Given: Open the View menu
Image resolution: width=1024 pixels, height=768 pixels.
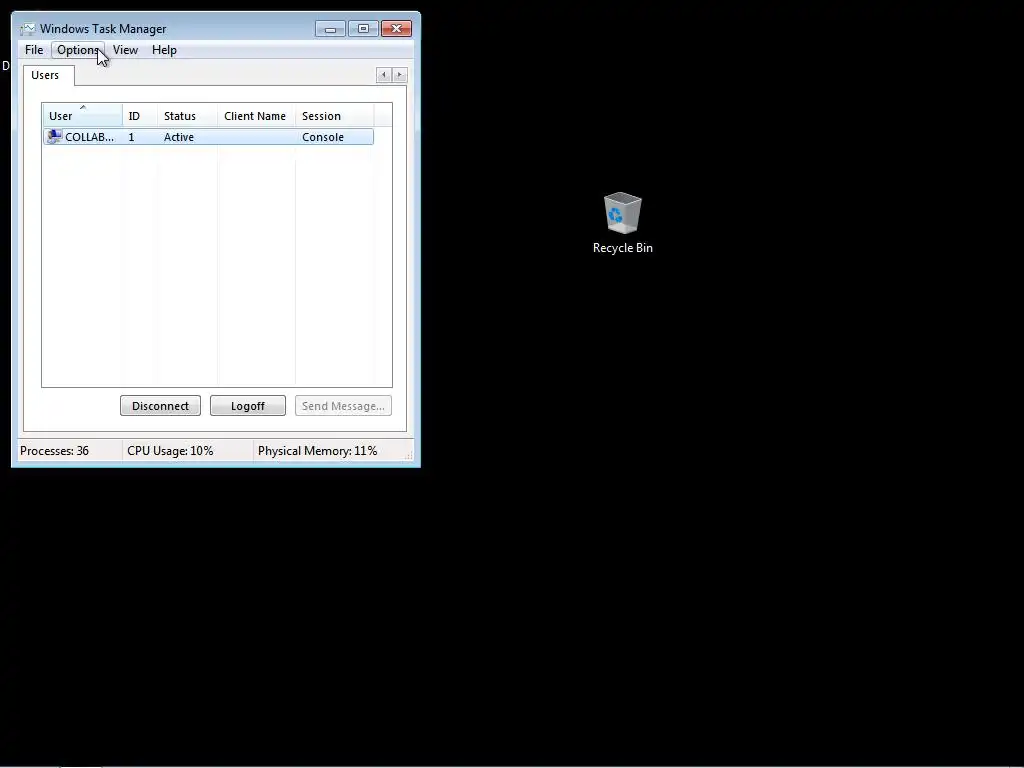Looking at the screenshot, I should (125, 50).
